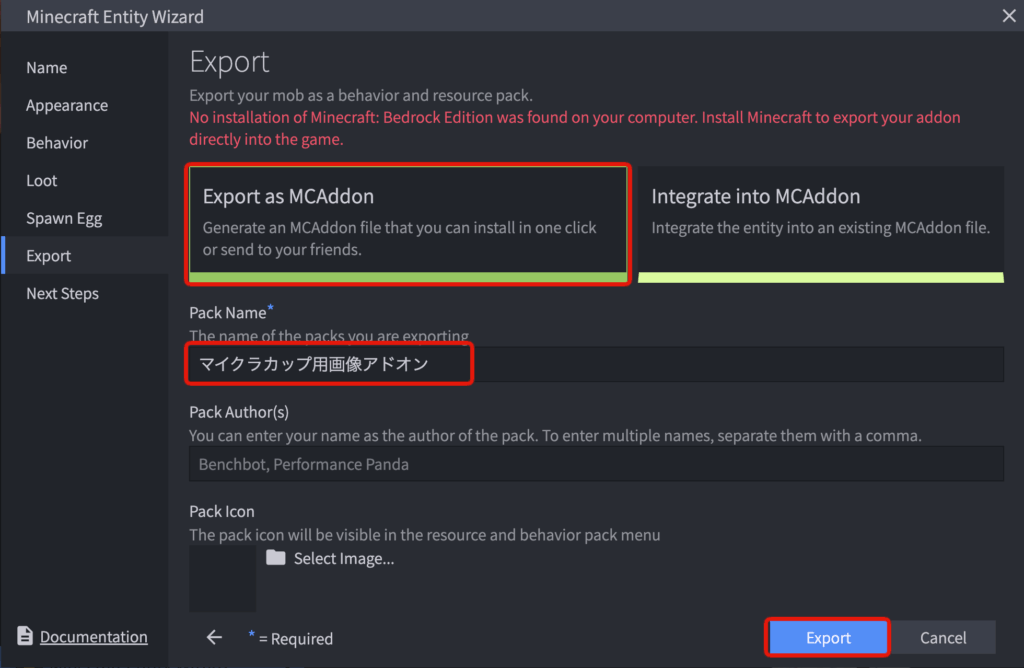Go to the Name step
The width and height of the screenshot is (1024, 668).
pos(47,68)
